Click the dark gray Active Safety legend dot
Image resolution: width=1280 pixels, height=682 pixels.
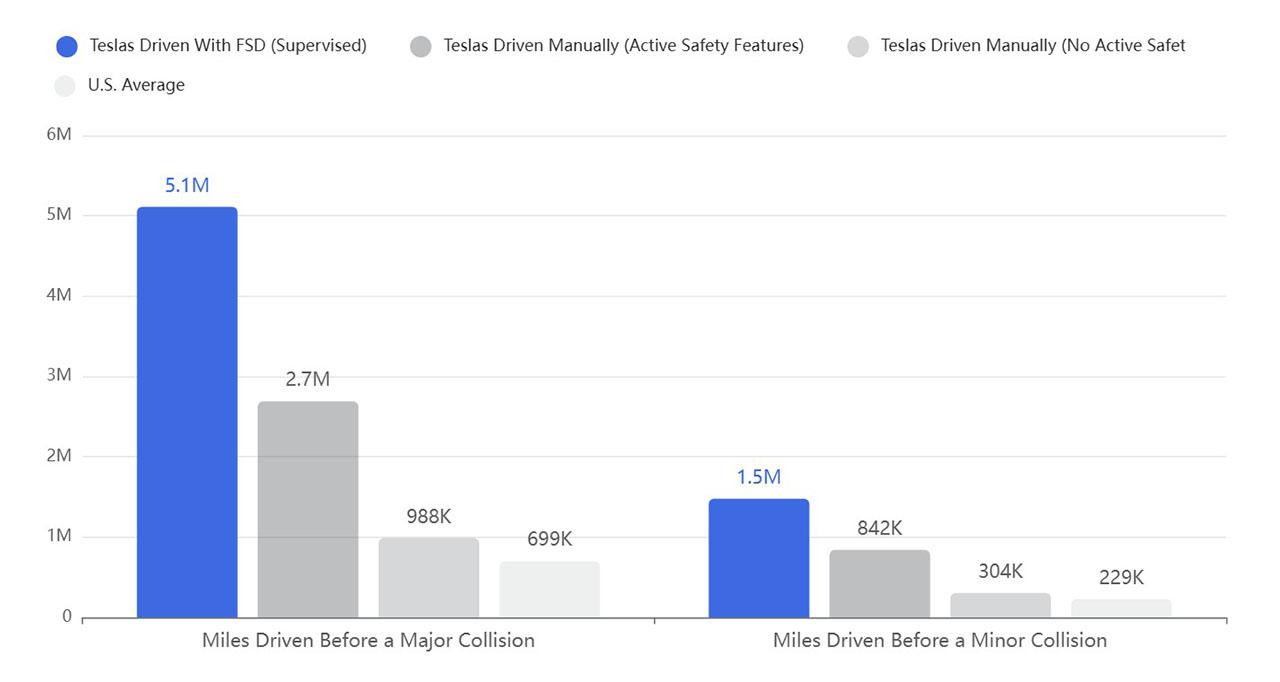pyautogui.click(x=421, y=45)
